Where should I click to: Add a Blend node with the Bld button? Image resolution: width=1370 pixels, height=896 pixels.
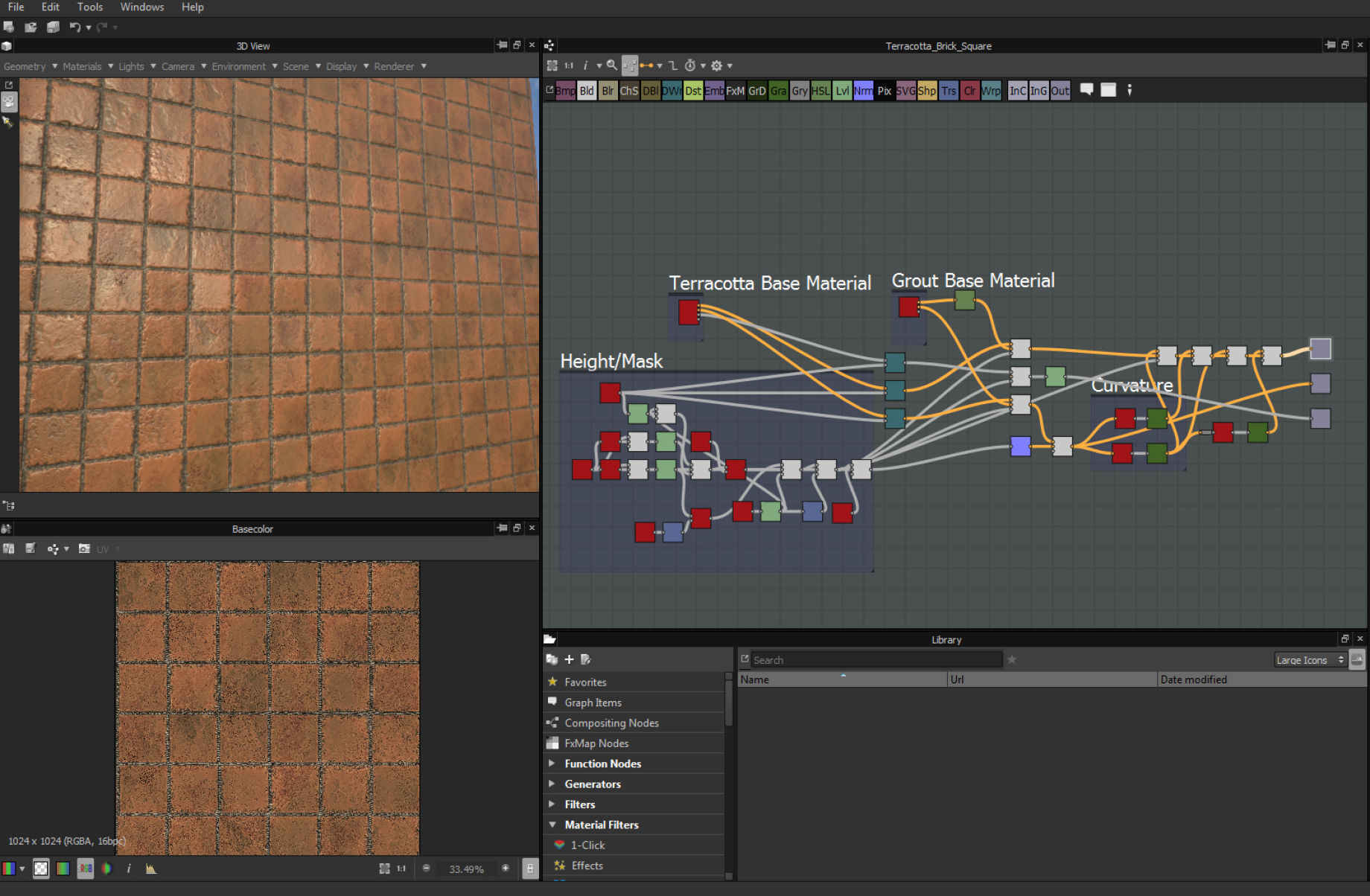coord(587,91)
